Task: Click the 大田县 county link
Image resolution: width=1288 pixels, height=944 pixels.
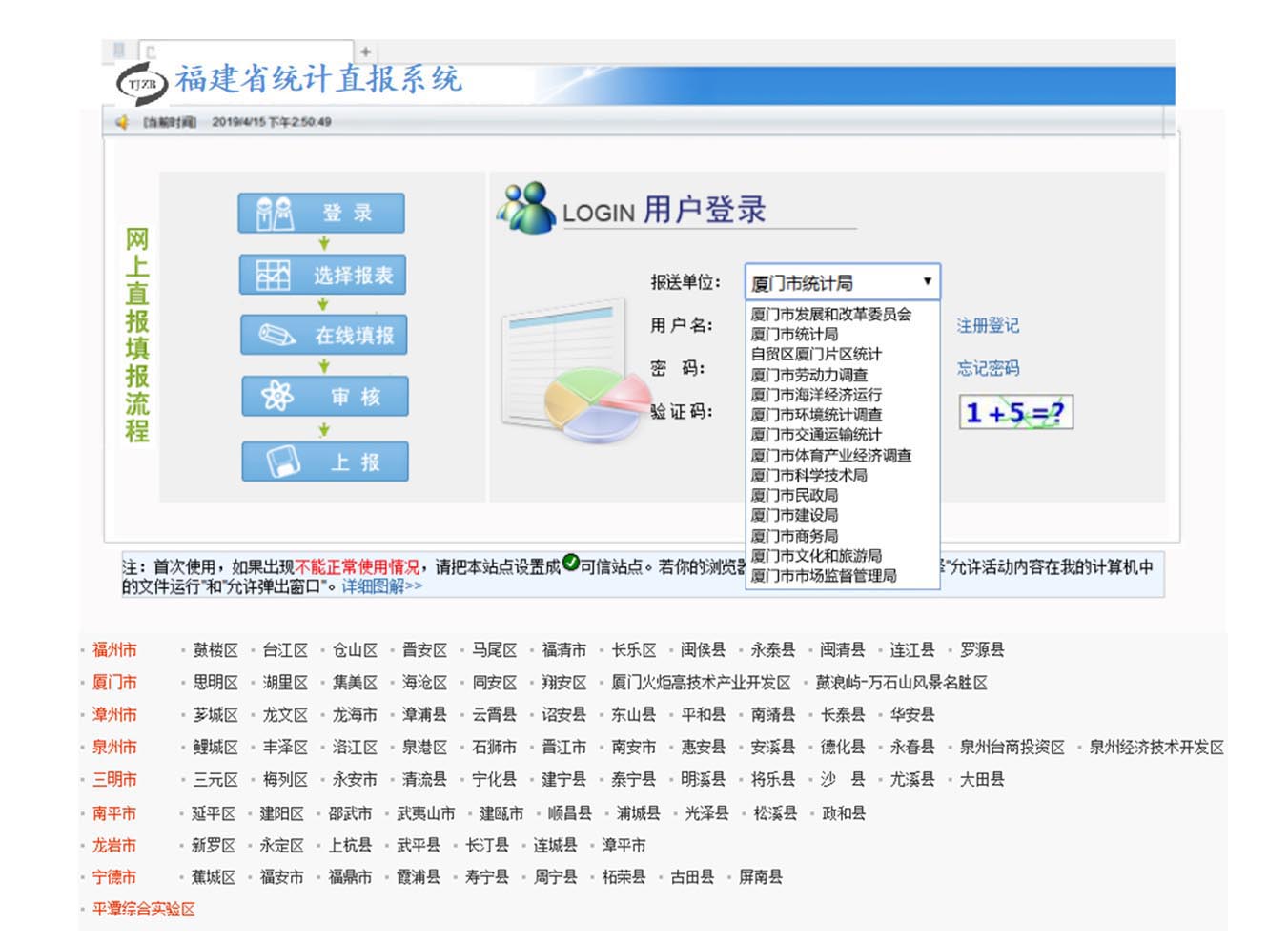Action: tap(982, 780)
